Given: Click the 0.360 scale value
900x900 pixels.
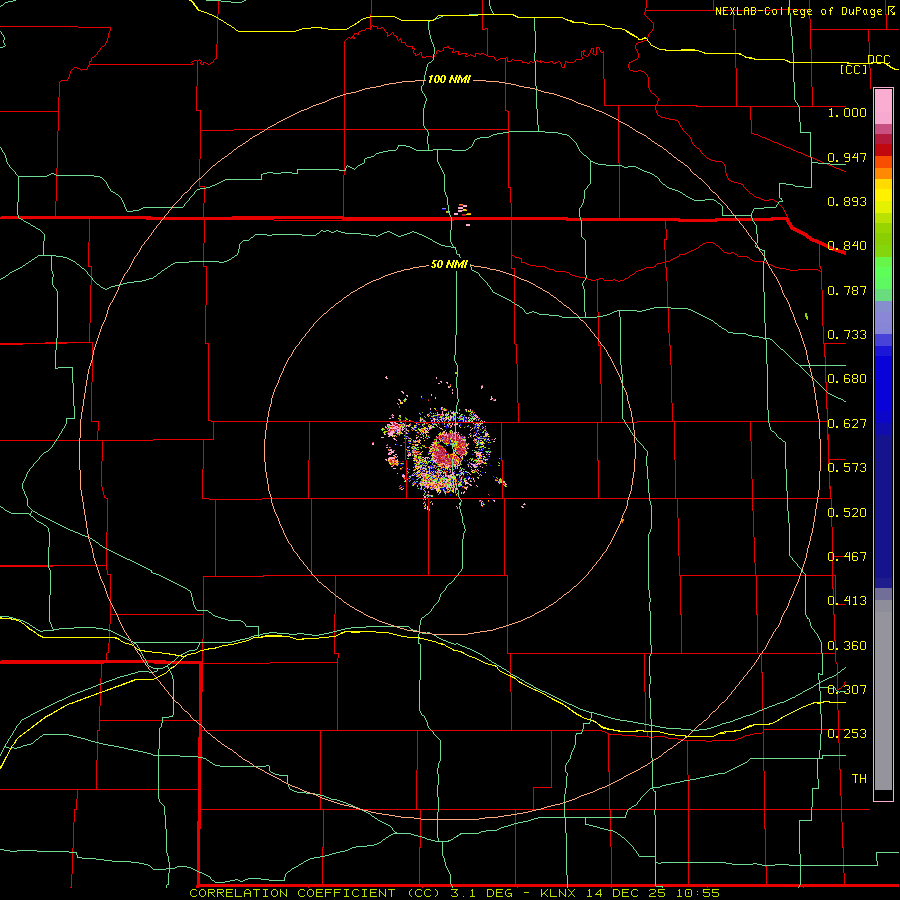Looking at the screenshot, I should pos(847,646).
